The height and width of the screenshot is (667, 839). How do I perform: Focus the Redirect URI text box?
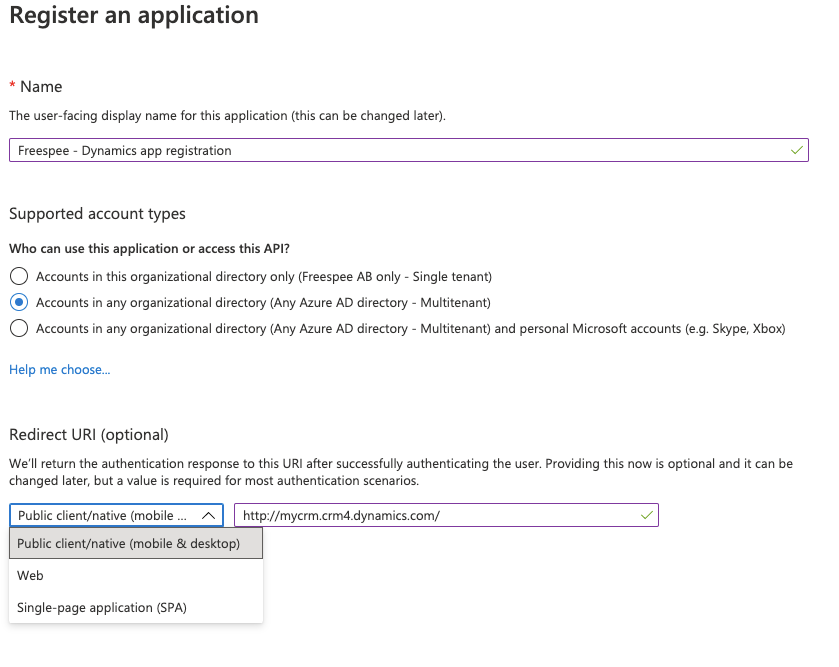point(446,515)
